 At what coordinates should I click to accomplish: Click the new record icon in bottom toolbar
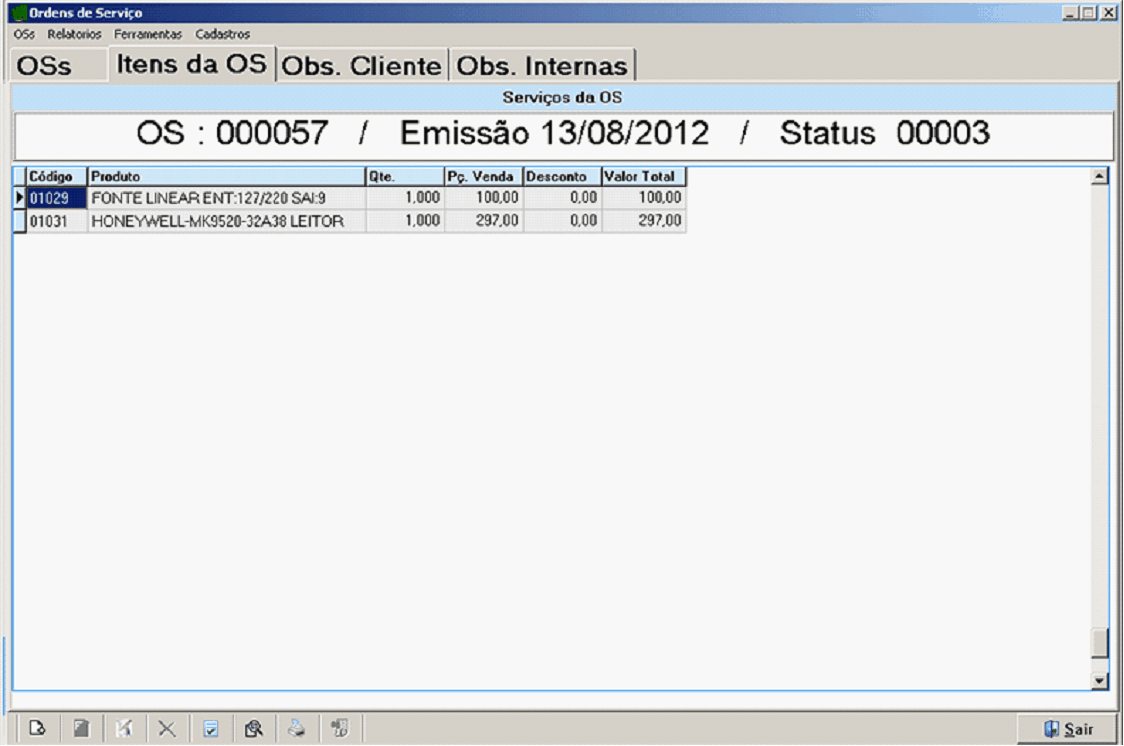pos(37,729)
